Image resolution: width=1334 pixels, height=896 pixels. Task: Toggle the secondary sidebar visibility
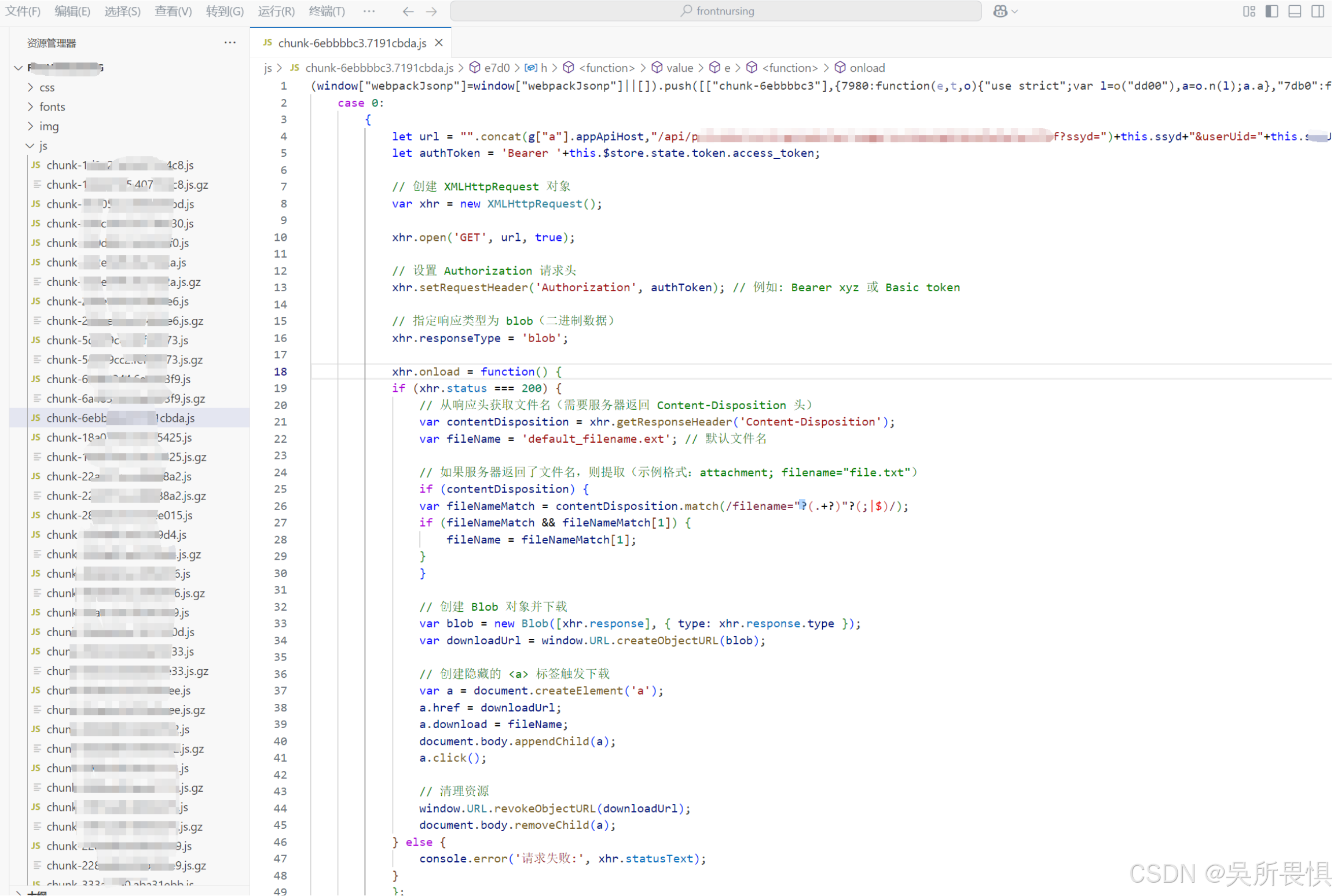pyautogui.click(x=1318, y=11)
